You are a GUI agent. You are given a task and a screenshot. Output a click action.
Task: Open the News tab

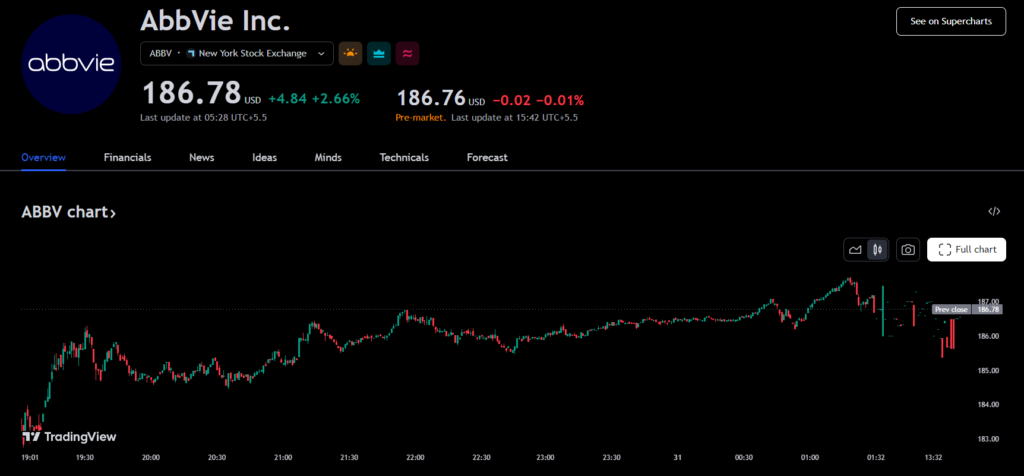pos(202,157)
